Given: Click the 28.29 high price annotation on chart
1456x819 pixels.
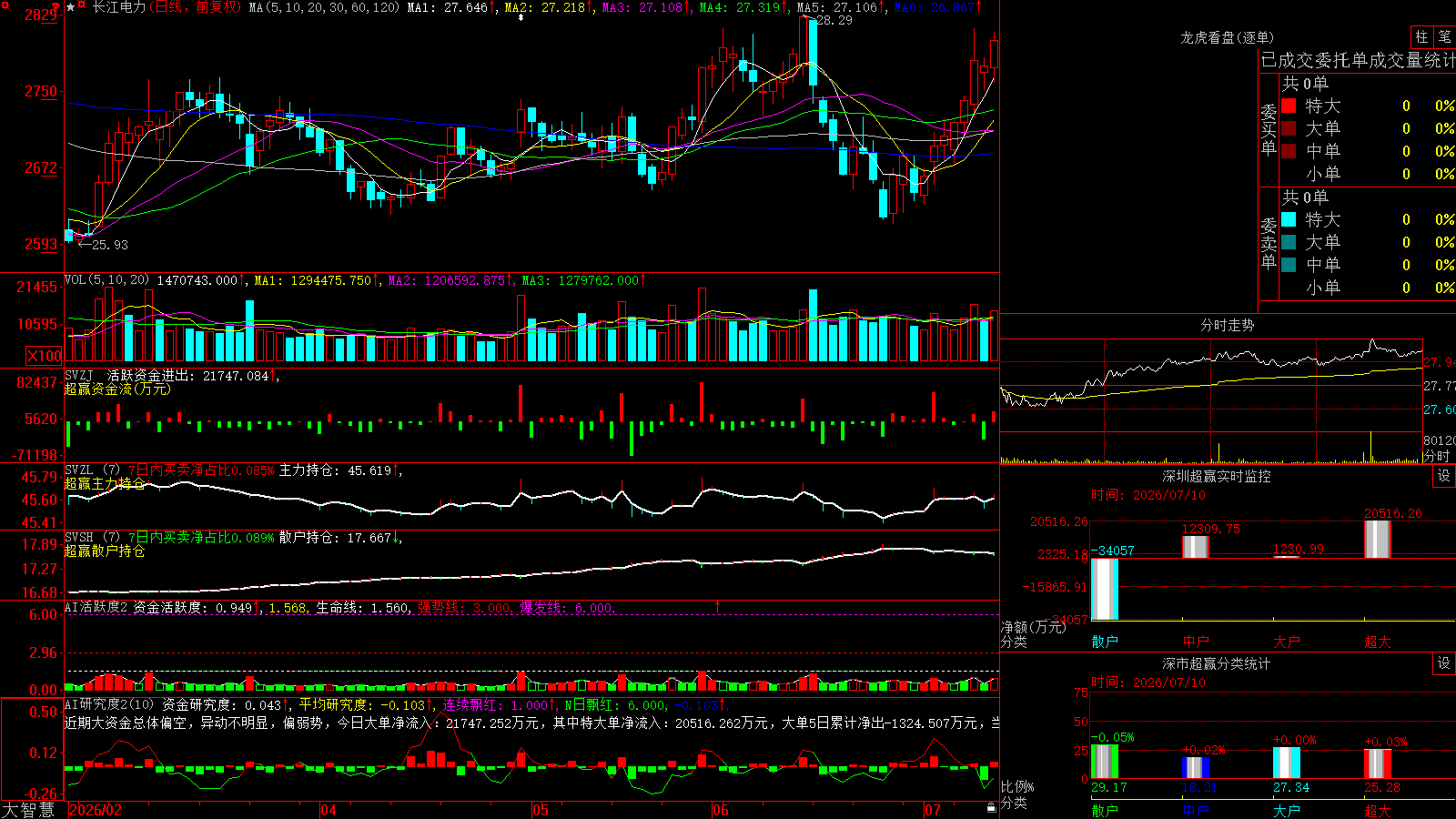Looking at the screenshot, I should pyautogui.click(x=834, y=20).
